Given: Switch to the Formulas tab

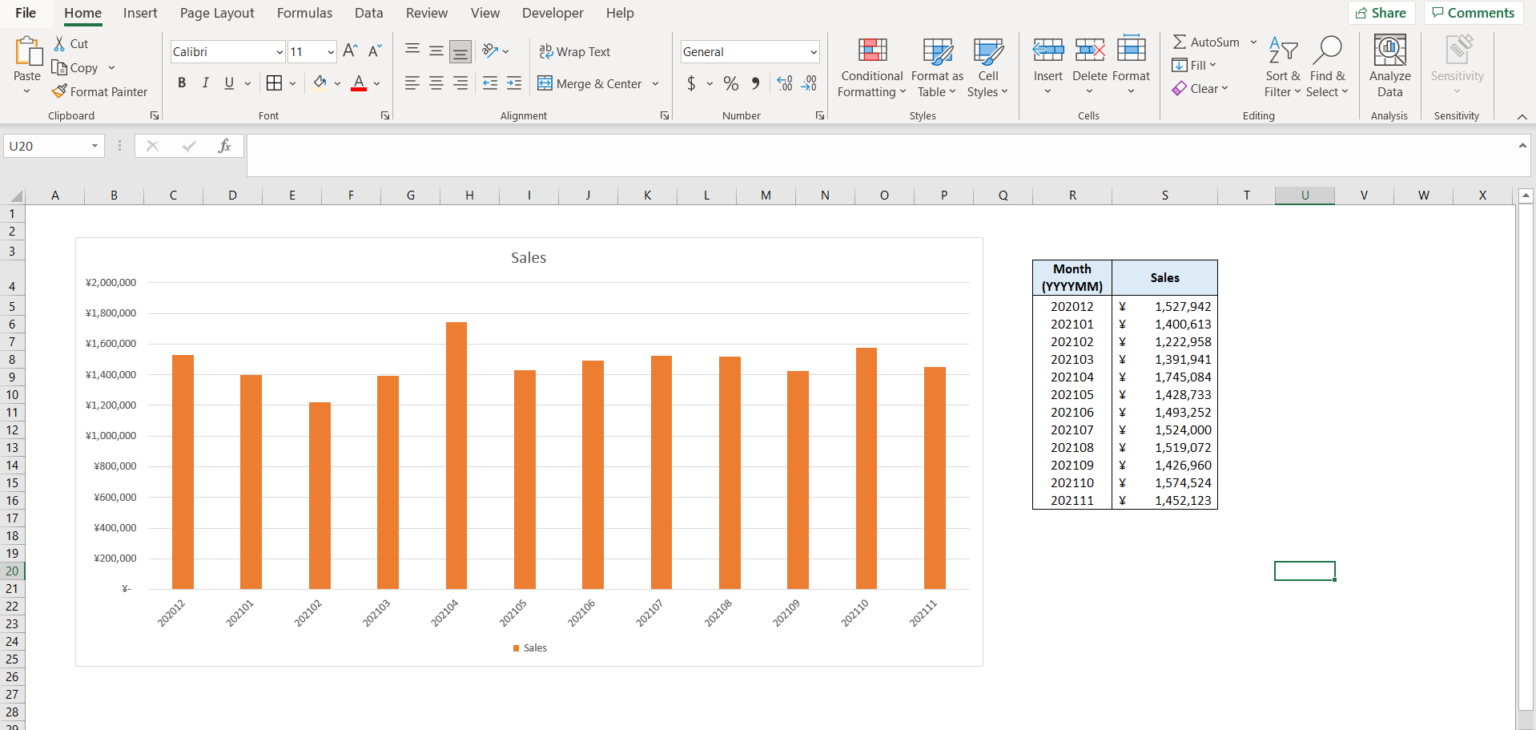Looking at the screenshot, I should pyautogui.click(x=304, y=13).
